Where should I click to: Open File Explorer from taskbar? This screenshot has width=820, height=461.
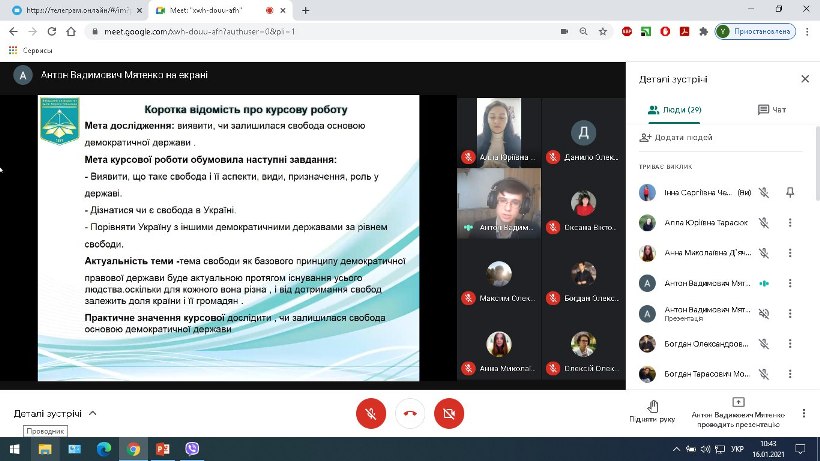(x=45, y=449)
